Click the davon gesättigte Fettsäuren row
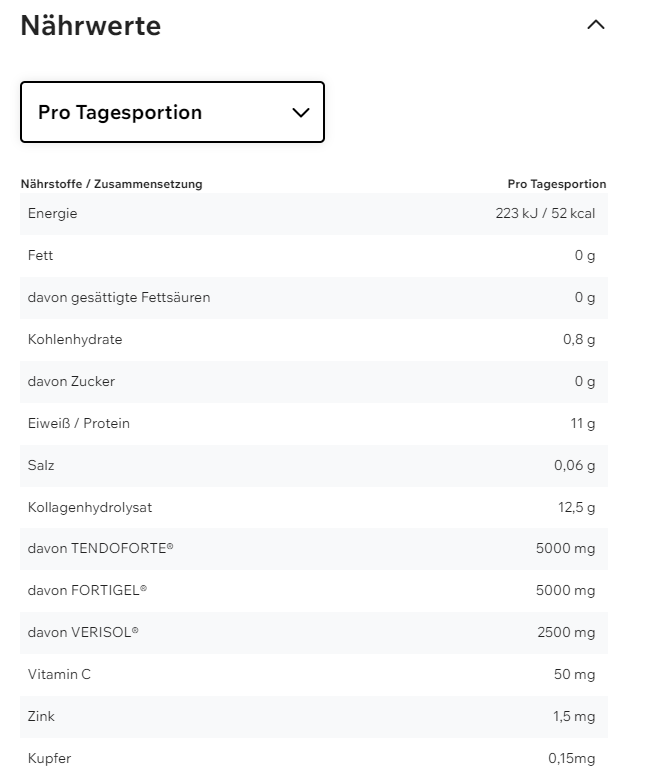The image size is (645, 781). [119, 297]
